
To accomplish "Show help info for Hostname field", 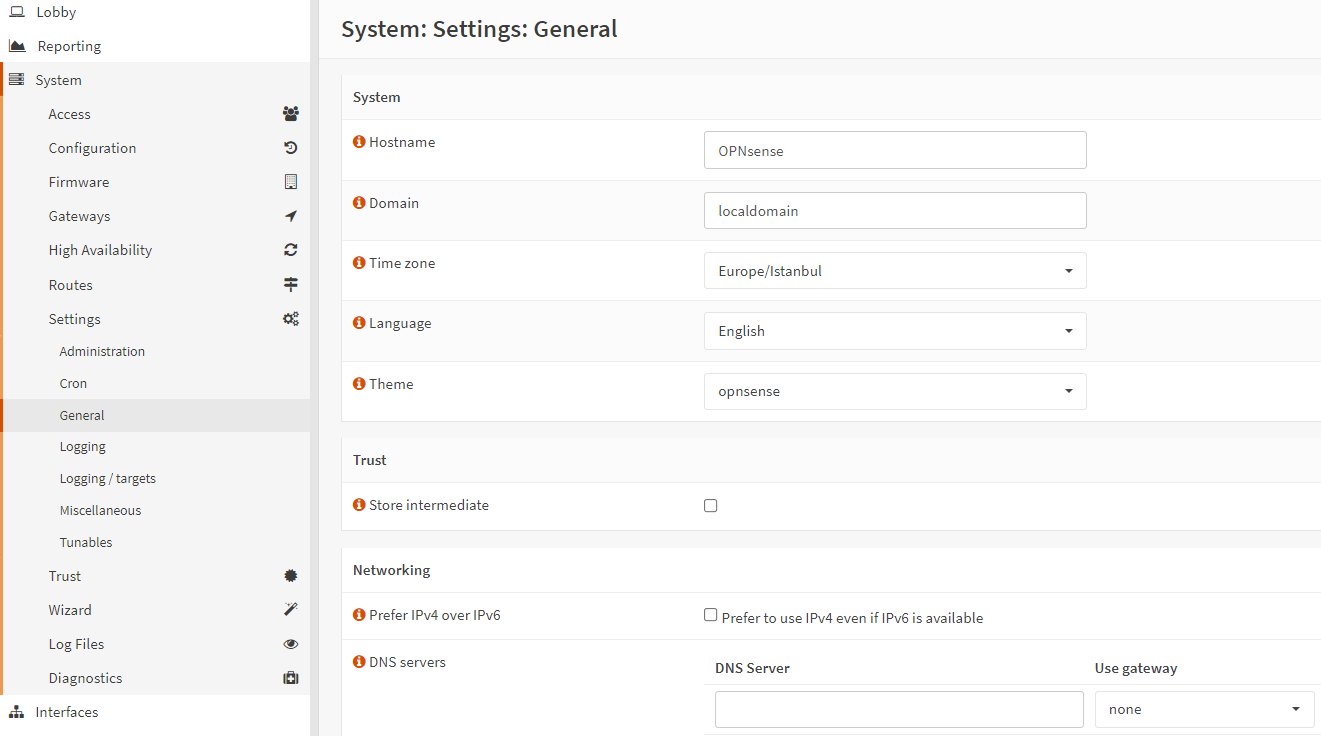I will pos(359,142).
